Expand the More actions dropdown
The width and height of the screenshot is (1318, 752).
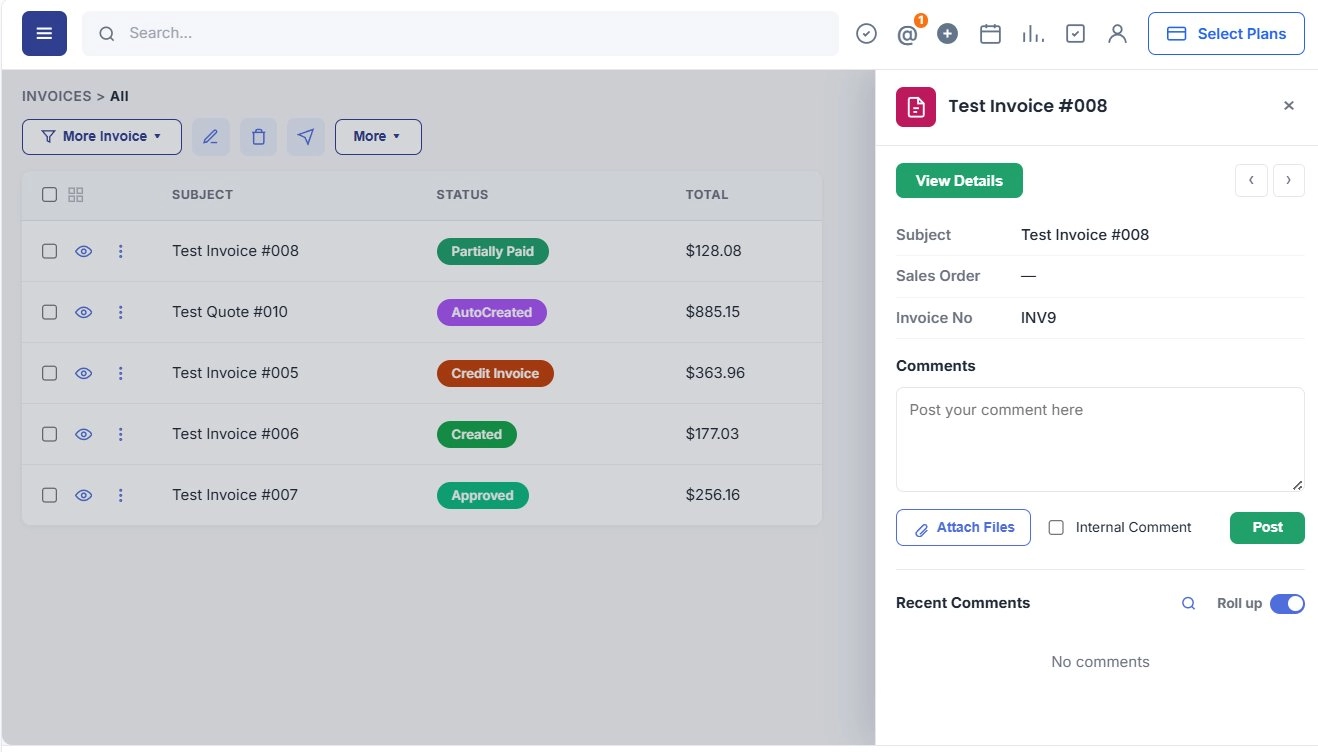pyautogui.click(x=378, y=137)
